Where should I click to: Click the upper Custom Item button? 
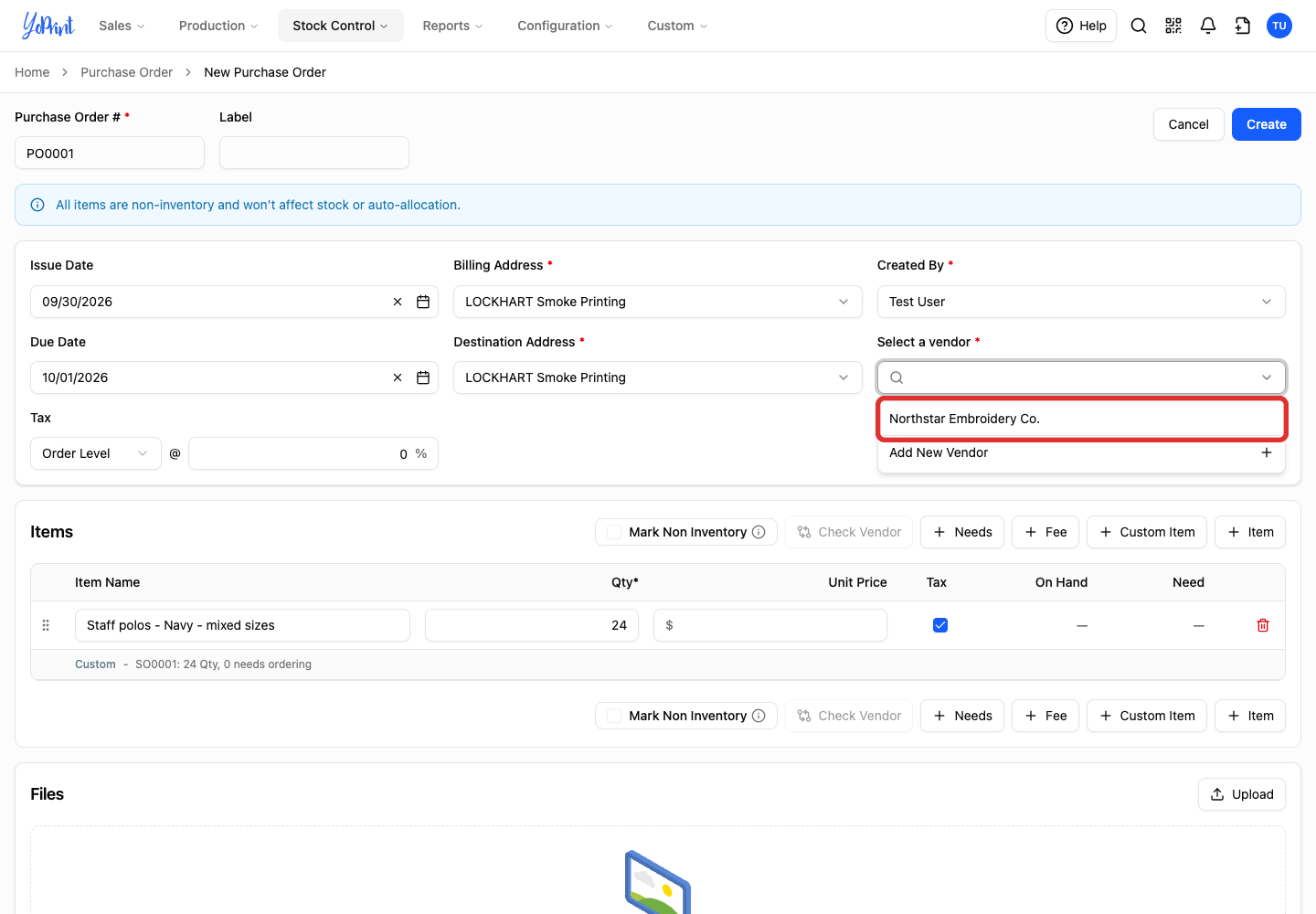click(1147, 532)
